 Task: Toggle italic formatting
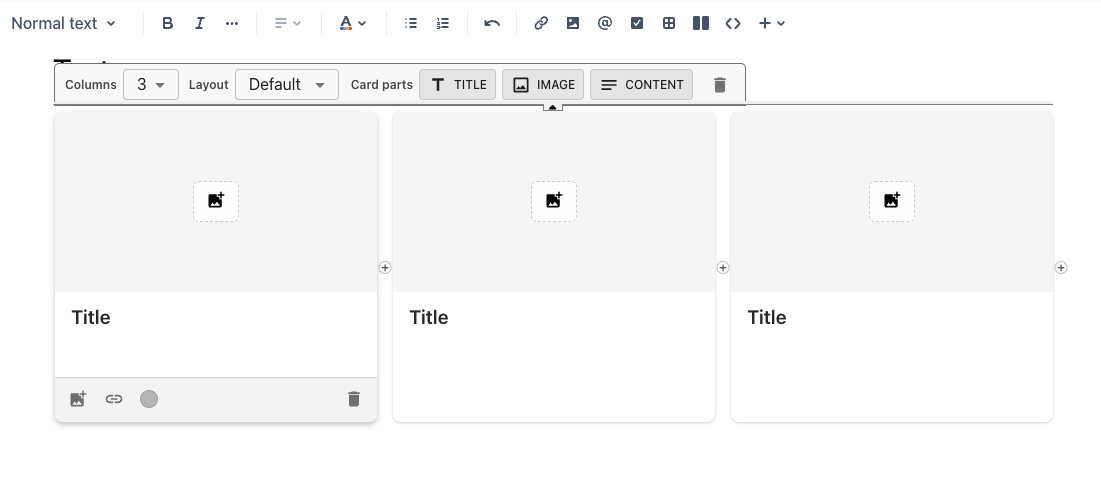200,23
